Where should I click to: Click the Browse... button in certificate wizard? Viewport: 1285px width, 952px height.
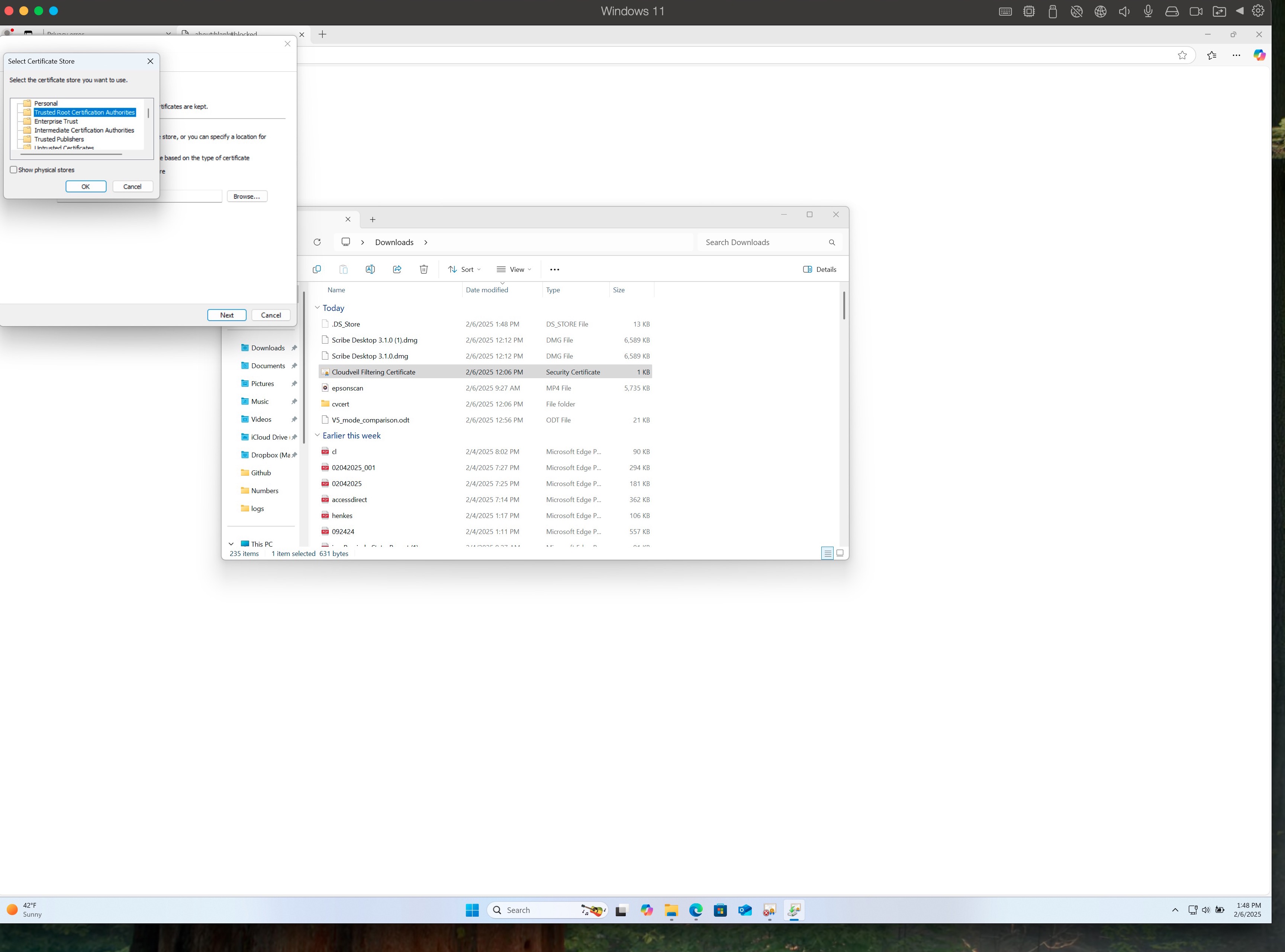247,196
